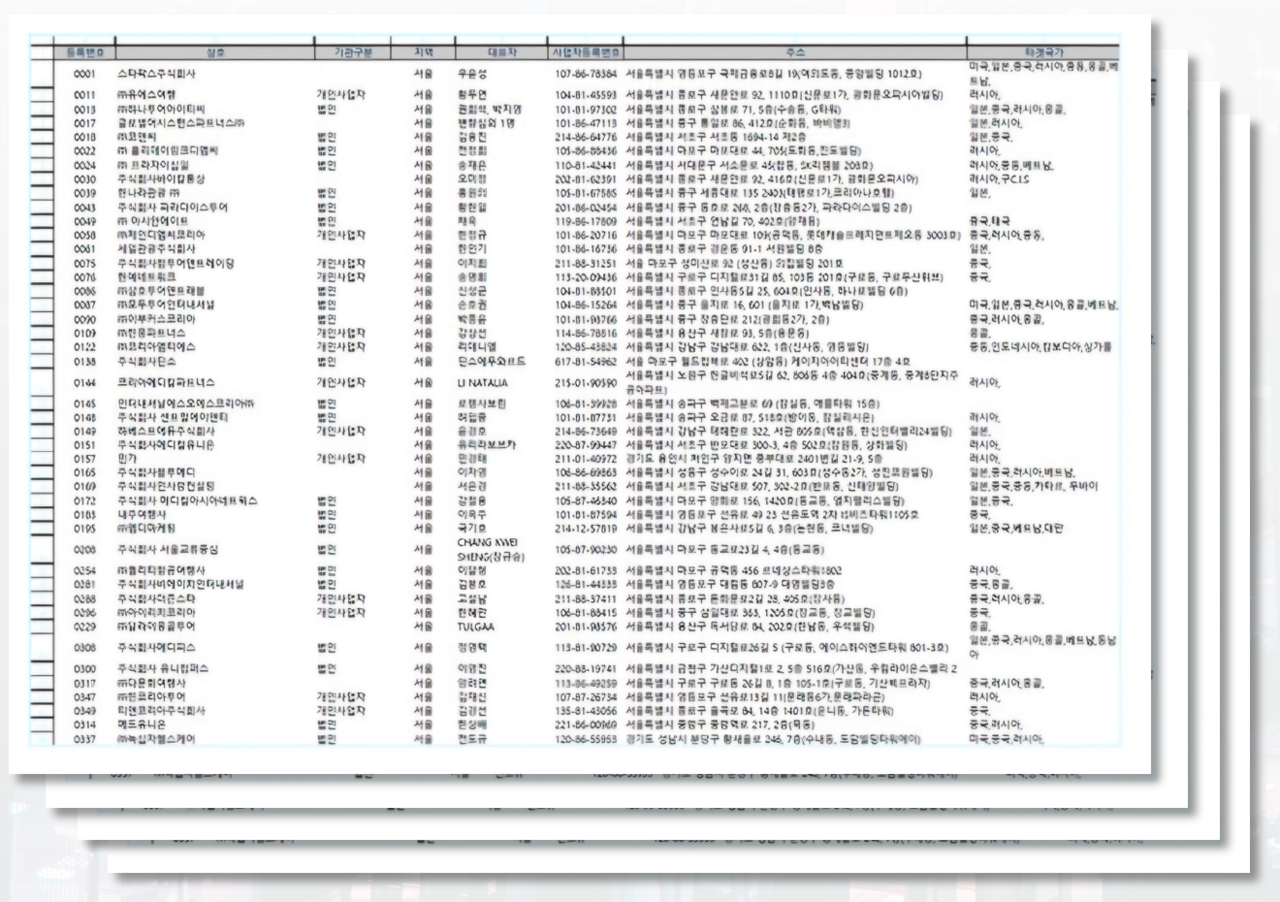
Task: Select business number 215-01-90590
Action: click(x=585, y=382)
